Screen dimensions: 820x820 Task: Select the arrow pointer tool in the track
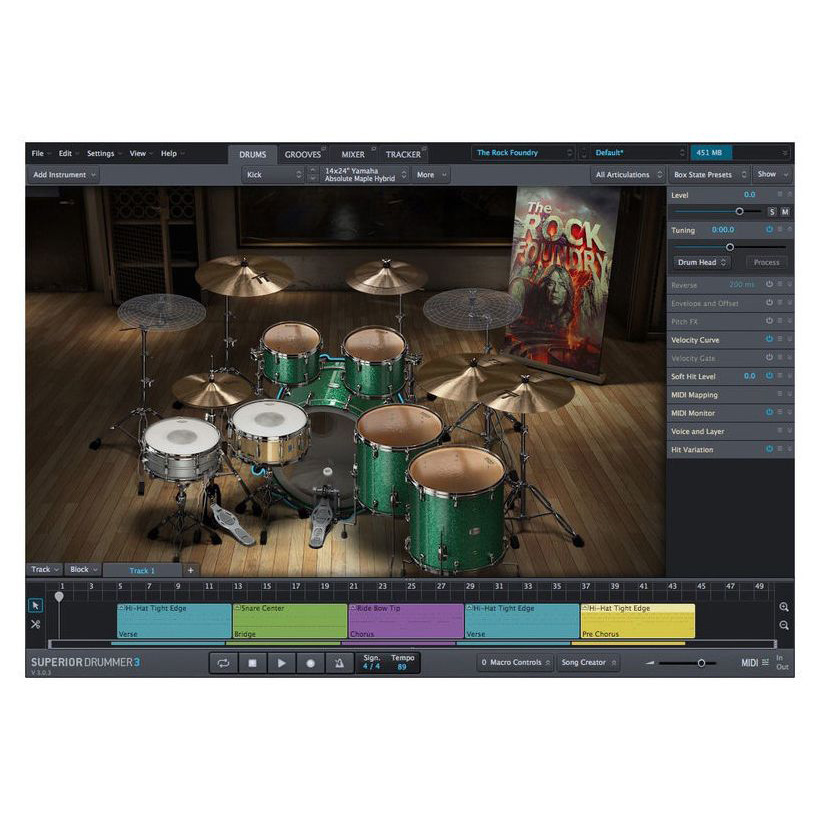pos(36,606)
